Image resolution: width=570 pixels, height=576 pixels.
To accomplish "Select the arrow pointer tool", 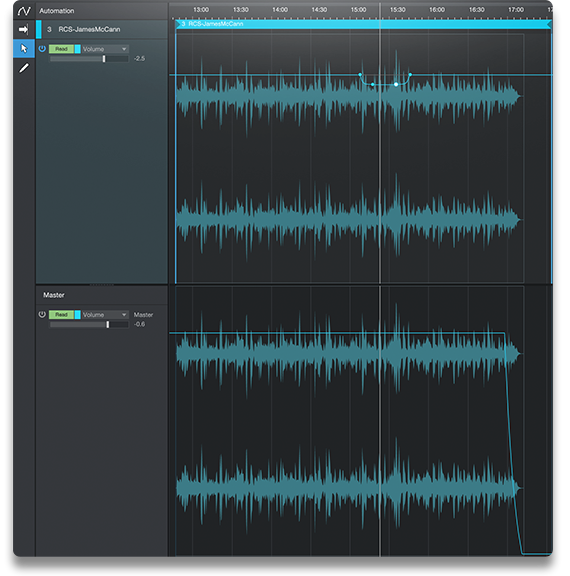I will tap(24, 48).
